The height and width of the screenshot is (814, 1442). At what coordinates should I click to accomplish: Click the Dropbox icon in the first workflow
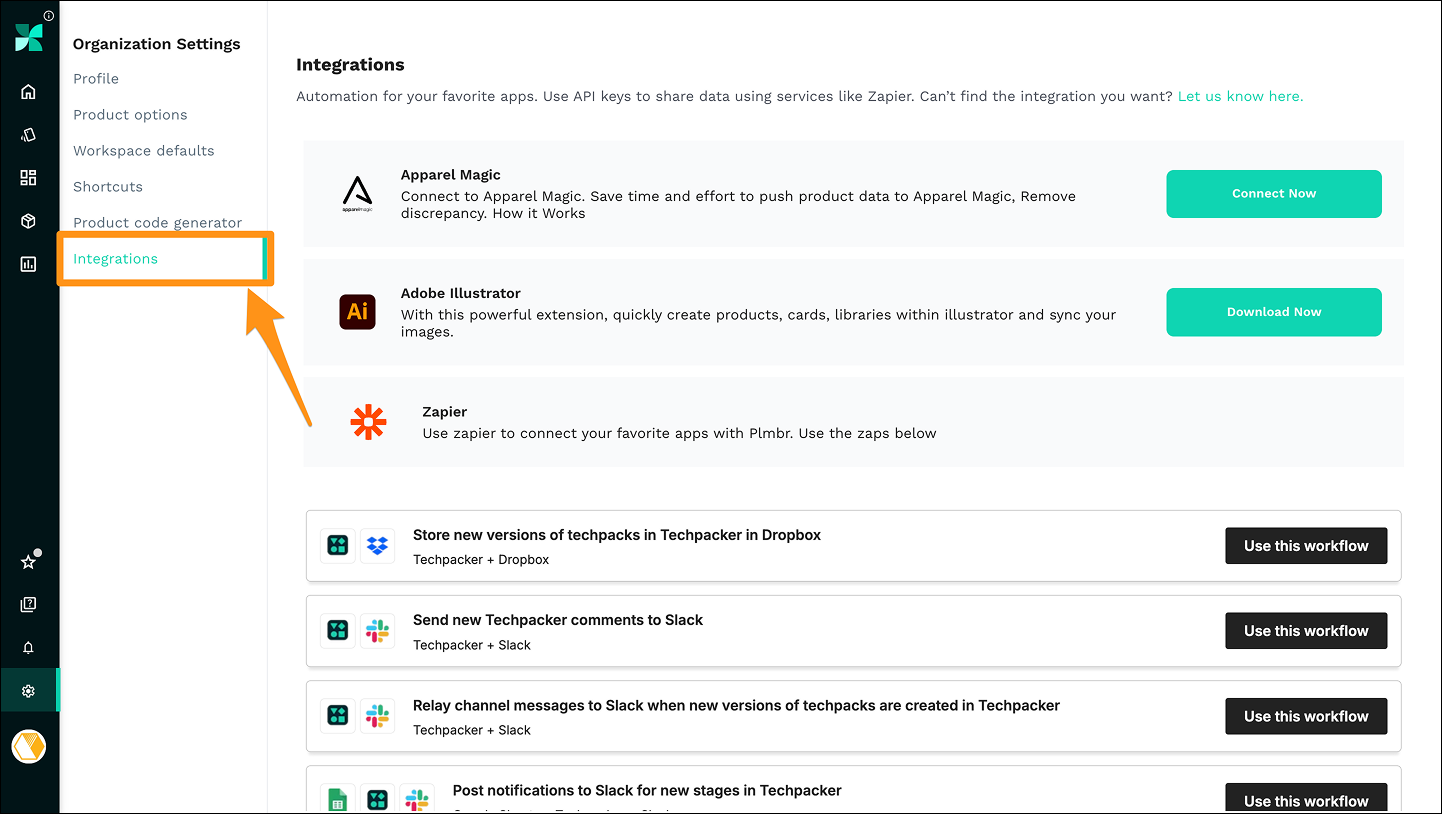(x=377, y=546)
